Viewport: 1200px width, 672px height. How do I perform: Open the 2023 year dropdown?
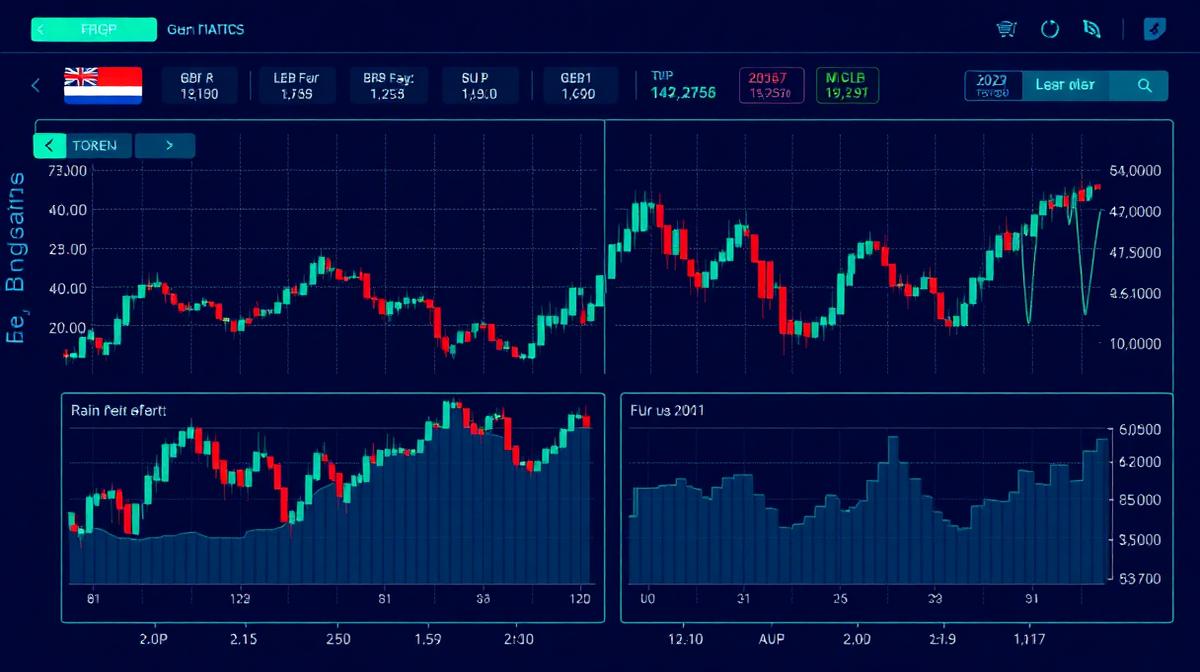991,86
